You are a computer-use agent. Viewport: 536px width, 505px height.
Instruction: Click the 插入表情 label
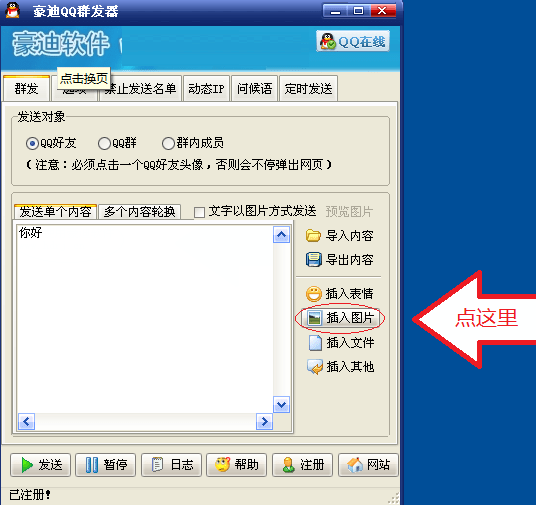coord(349,294)
